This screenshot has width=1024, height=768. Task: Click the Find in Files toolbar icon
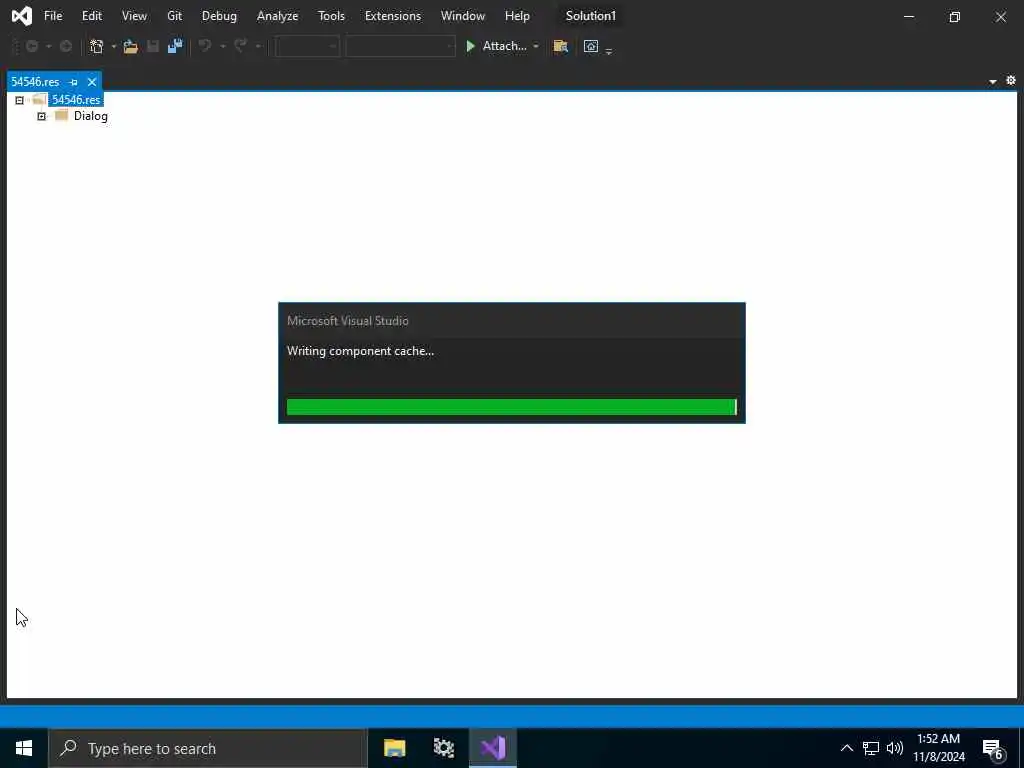point(560,46)
